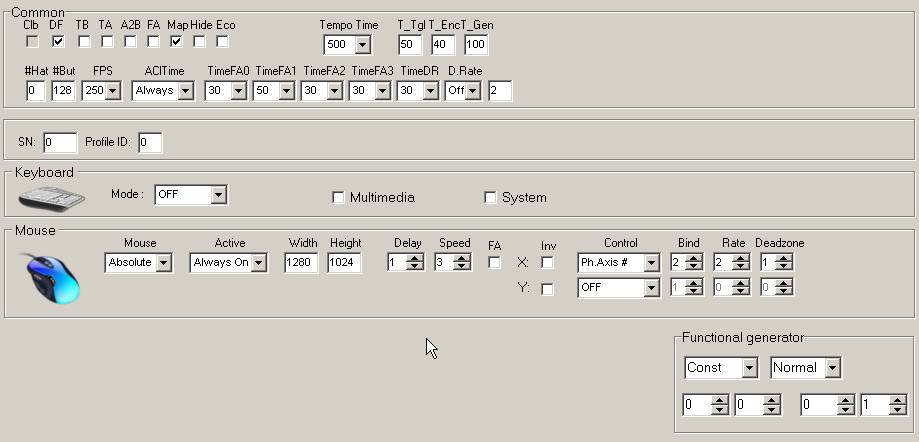The width and height of the screenshot is (919, 442).
Task: Enable the Hide checkbox
Action: [199, 42]
